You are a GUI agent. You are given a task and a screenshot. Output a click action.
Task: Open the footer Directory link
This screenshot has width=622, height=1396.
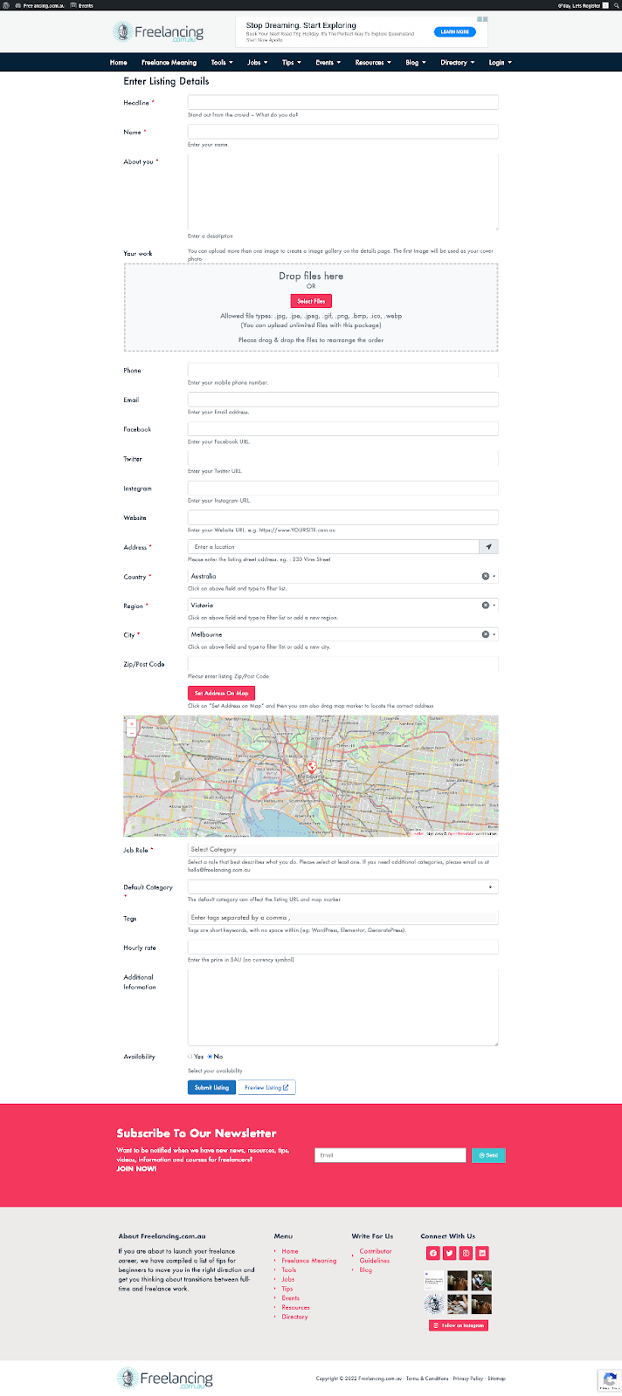(295, 1317)
